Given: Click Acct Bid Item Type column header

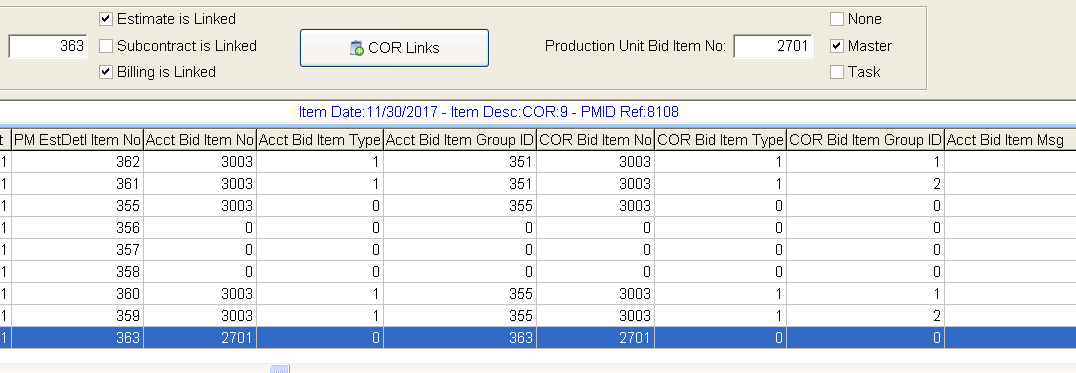Looking at the screenshot, I should (320, 141).
